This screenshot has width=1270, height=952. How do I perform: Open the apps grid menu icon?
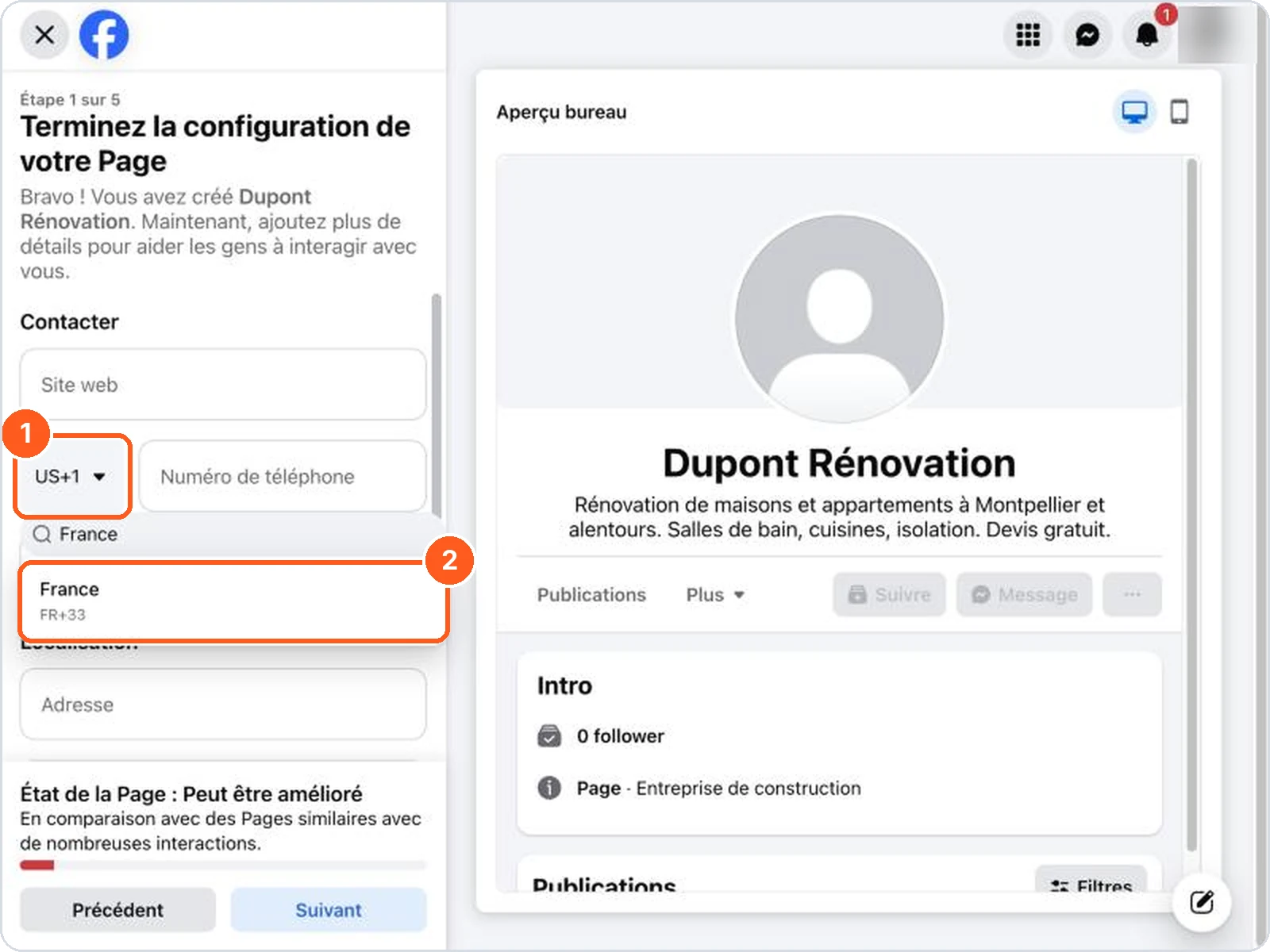point(1028,35)
